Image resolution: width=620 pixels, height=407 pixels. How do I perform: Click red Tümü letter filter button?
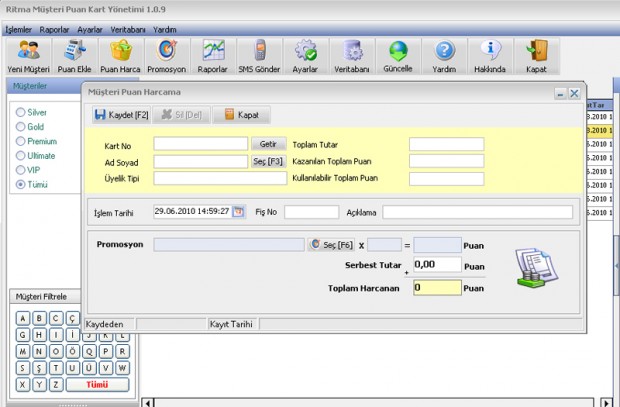[x=97, y=384]
